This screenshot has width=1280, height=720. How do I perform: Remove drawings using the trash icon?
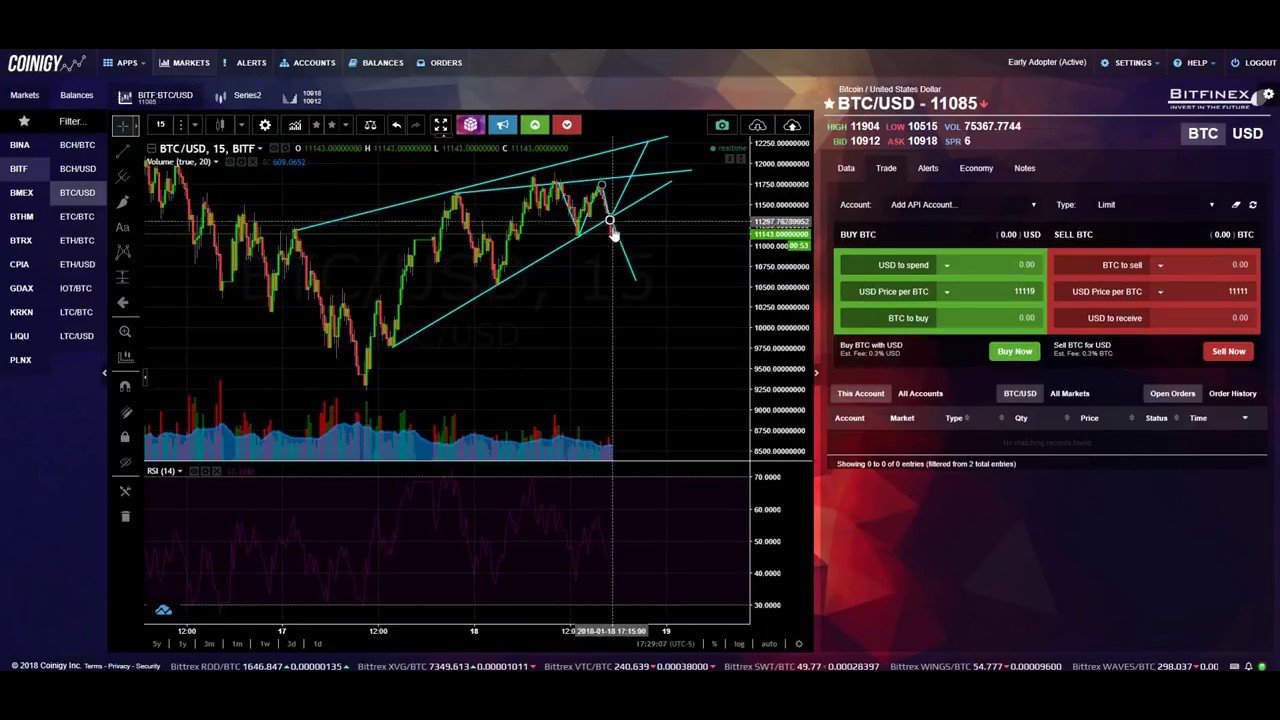coord(124,516)
